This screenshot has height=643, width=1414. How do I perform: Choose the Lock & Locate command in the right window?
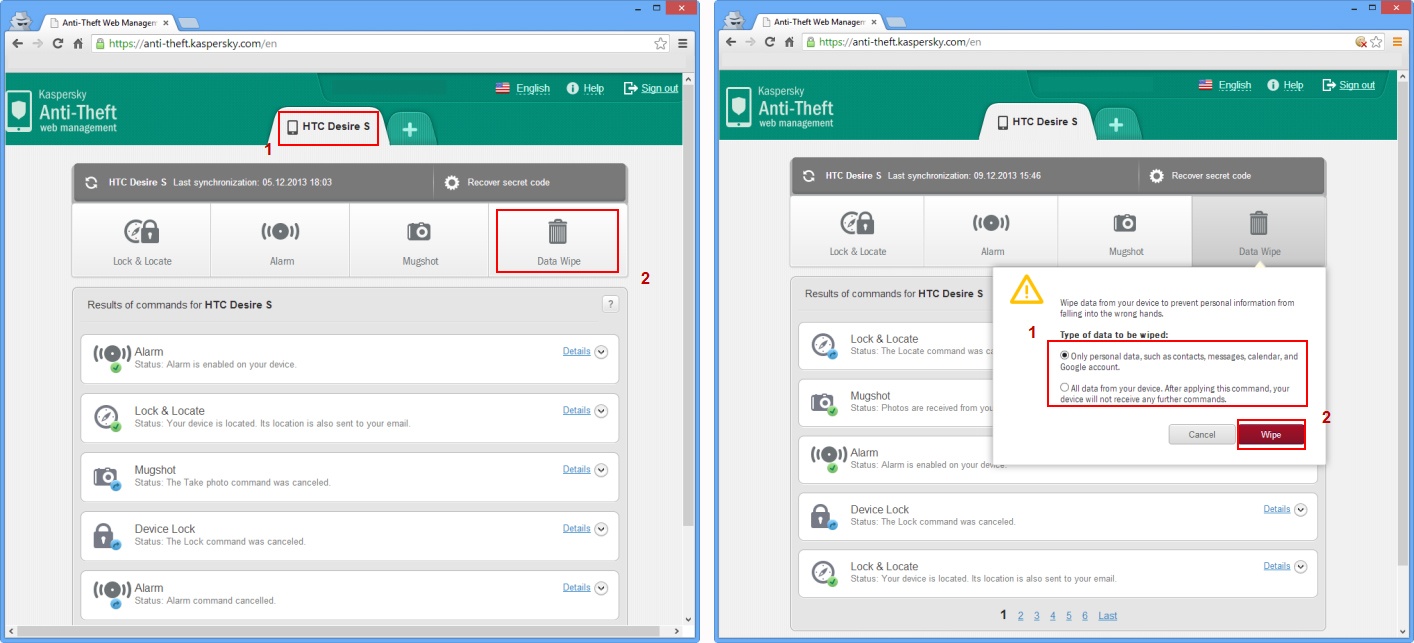coord(857,232)
